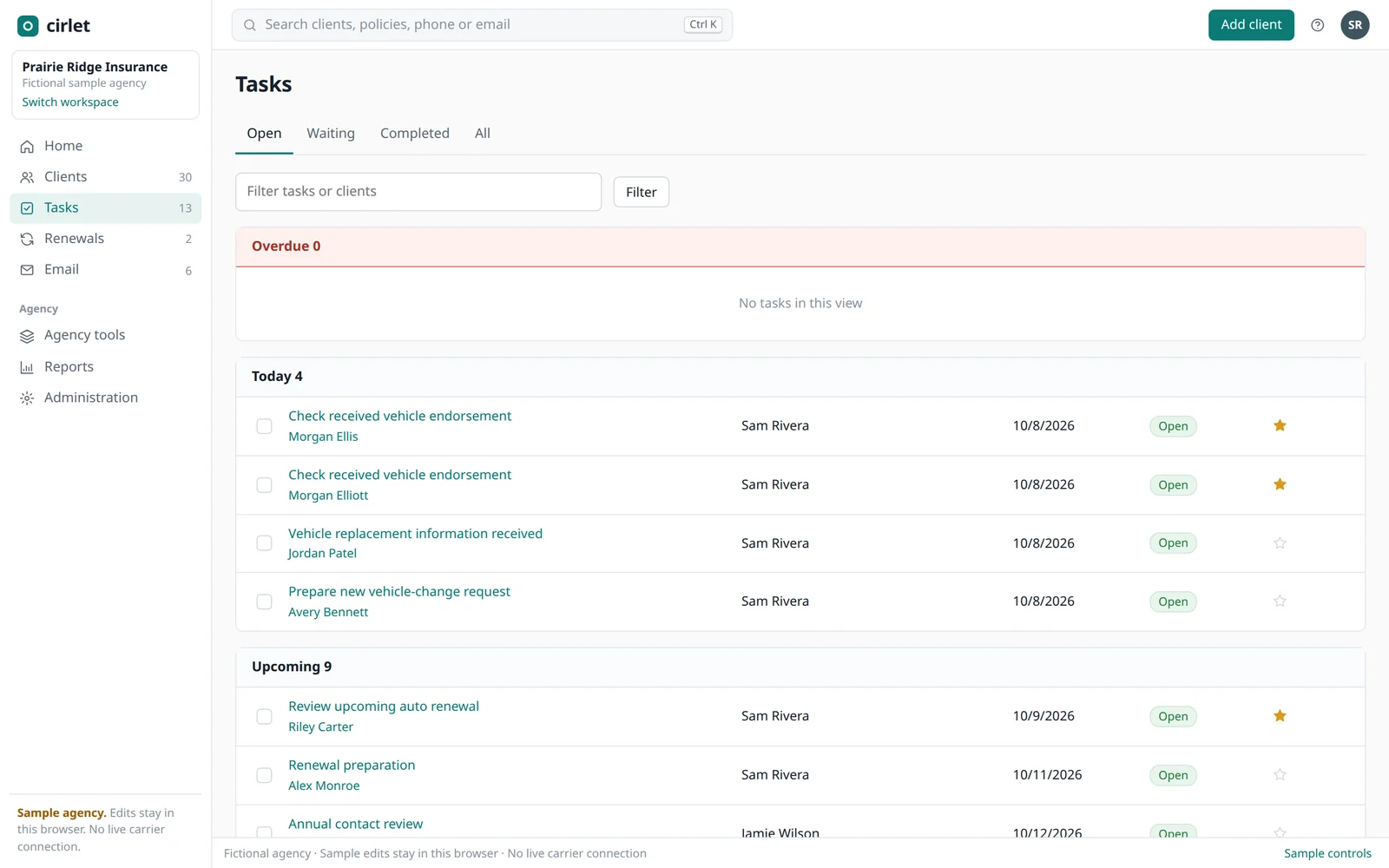Screen dimensions: 1389x868
Task: Select the Open tab
Action: pyautogui.click(x=264, y=134)
